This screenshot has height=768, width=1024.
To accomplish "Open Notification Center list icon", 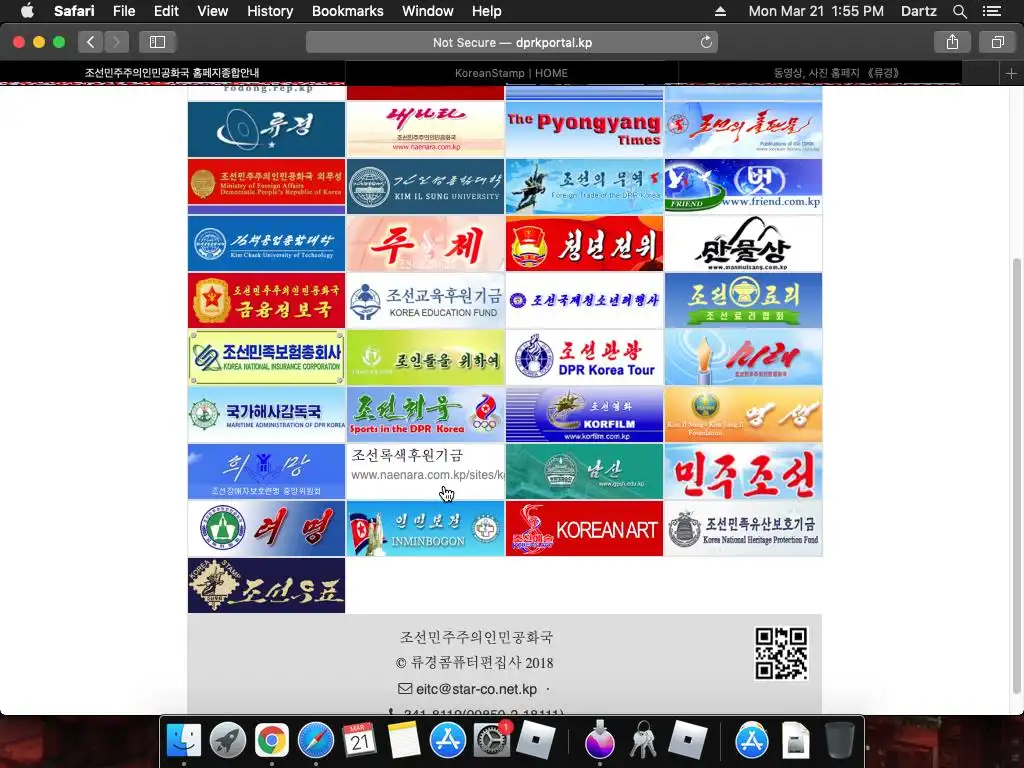I will (x=991, y=11).
